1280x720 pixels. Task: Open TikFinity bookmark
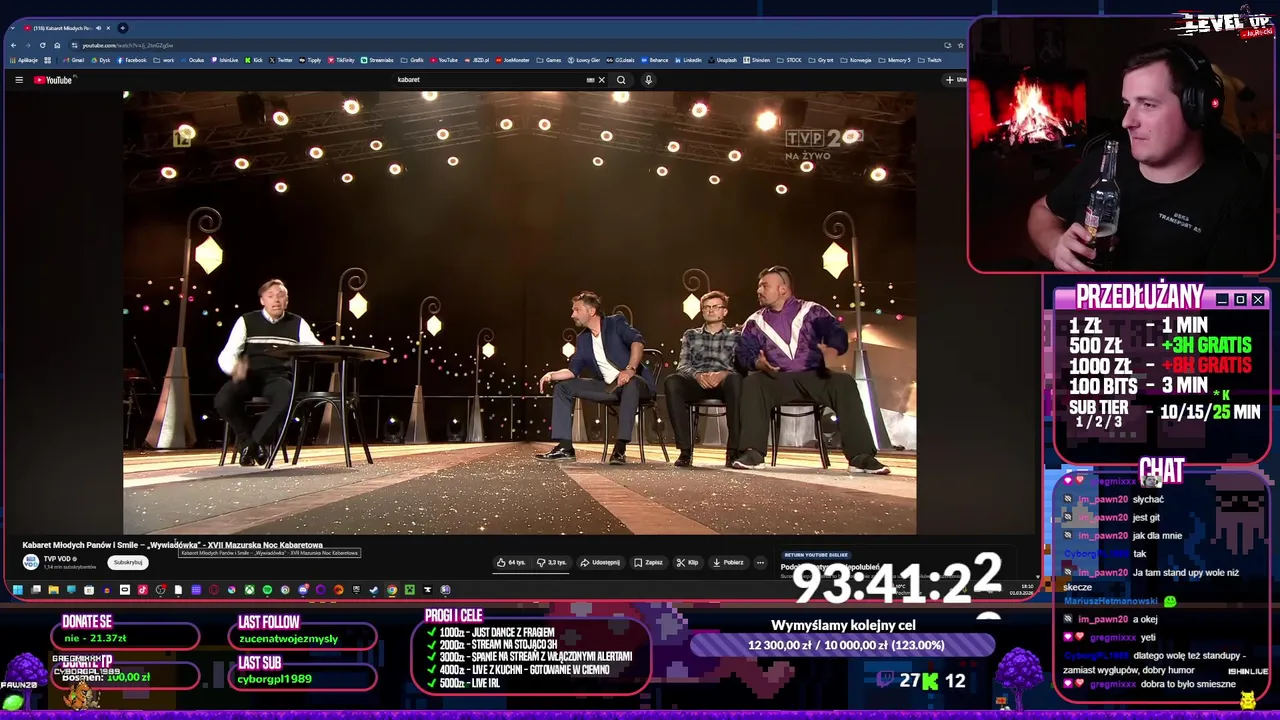click(340, 60)
